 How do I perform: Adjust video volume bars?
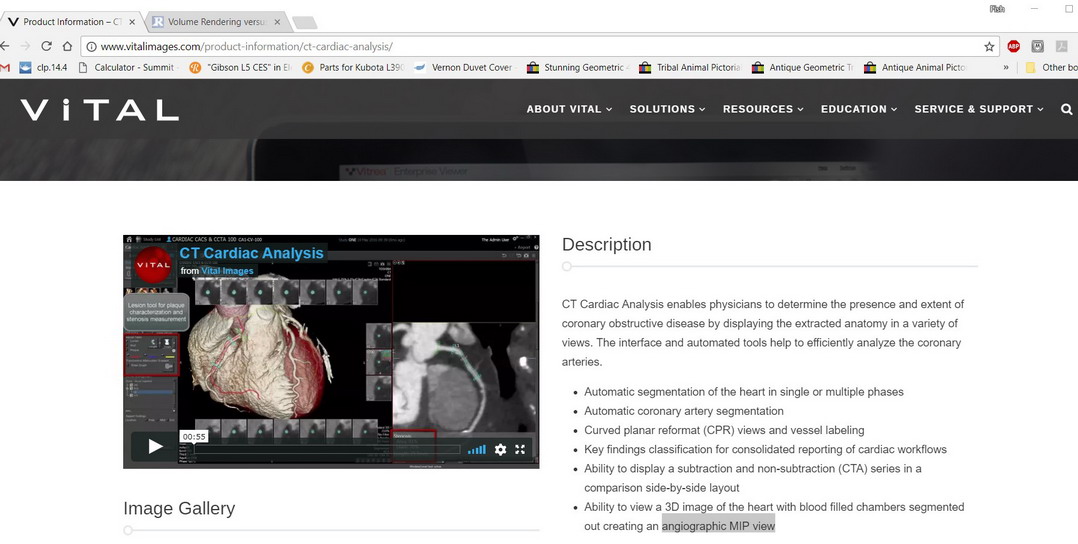click(477, 450)
